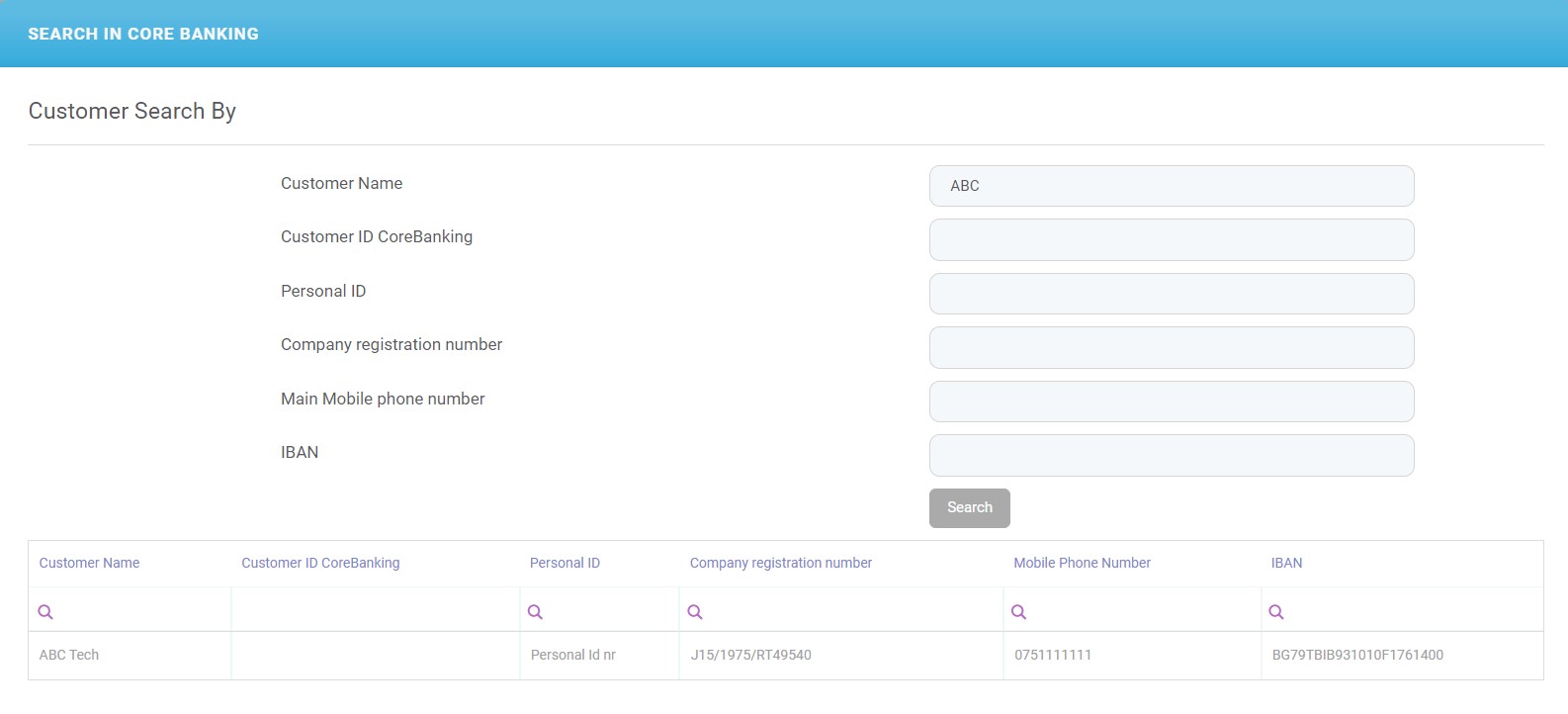Click the Main Mobile phone number input
Image resolution: width=1568 pixels, height=714 pixels.
pyautogui.click(x=1171, y=402)
